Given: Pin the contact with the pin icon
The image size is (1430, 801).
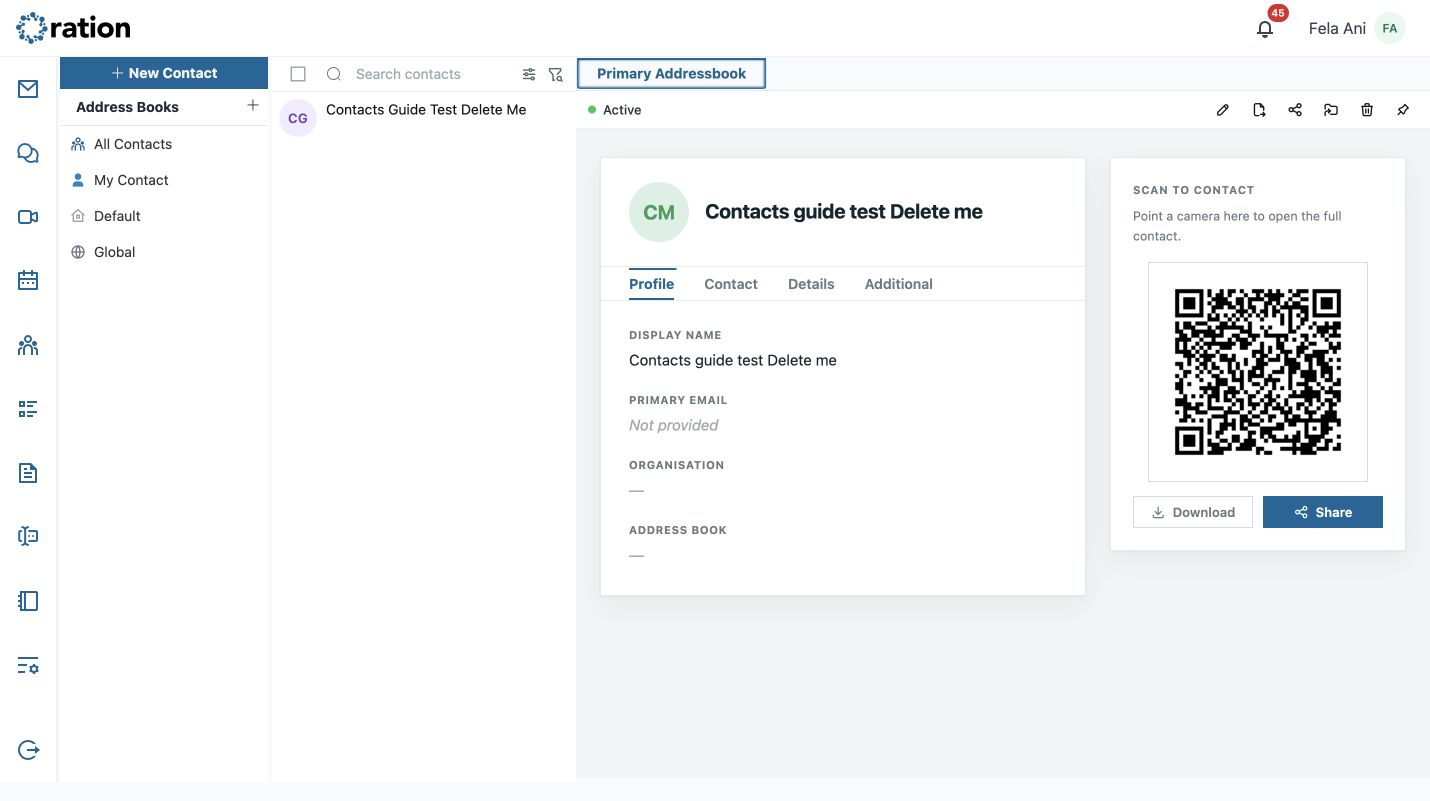Looking at the screenshot, I should 1403,110.
